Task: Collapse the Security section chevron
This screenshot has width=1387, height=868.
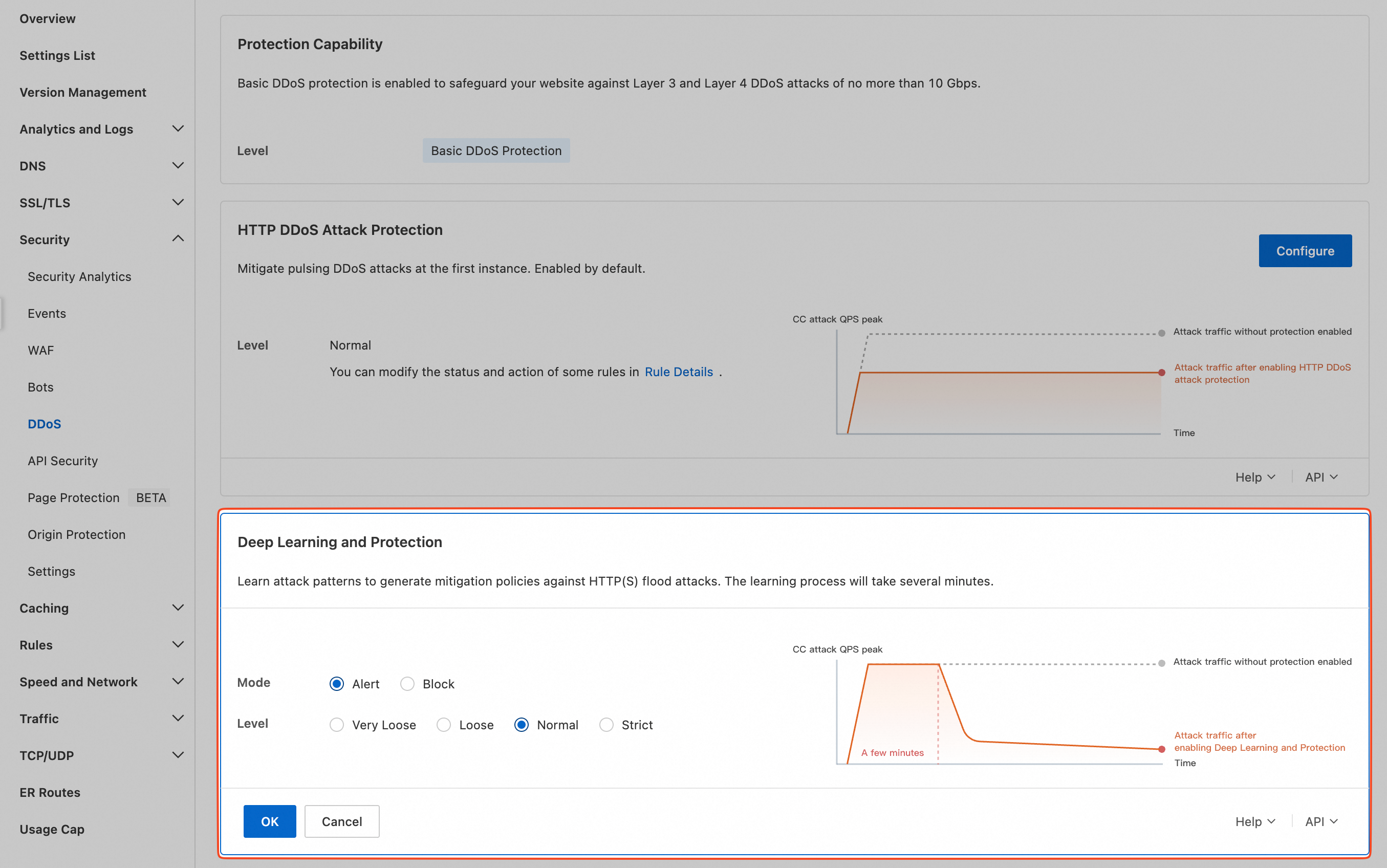Action: pos(178,239)
